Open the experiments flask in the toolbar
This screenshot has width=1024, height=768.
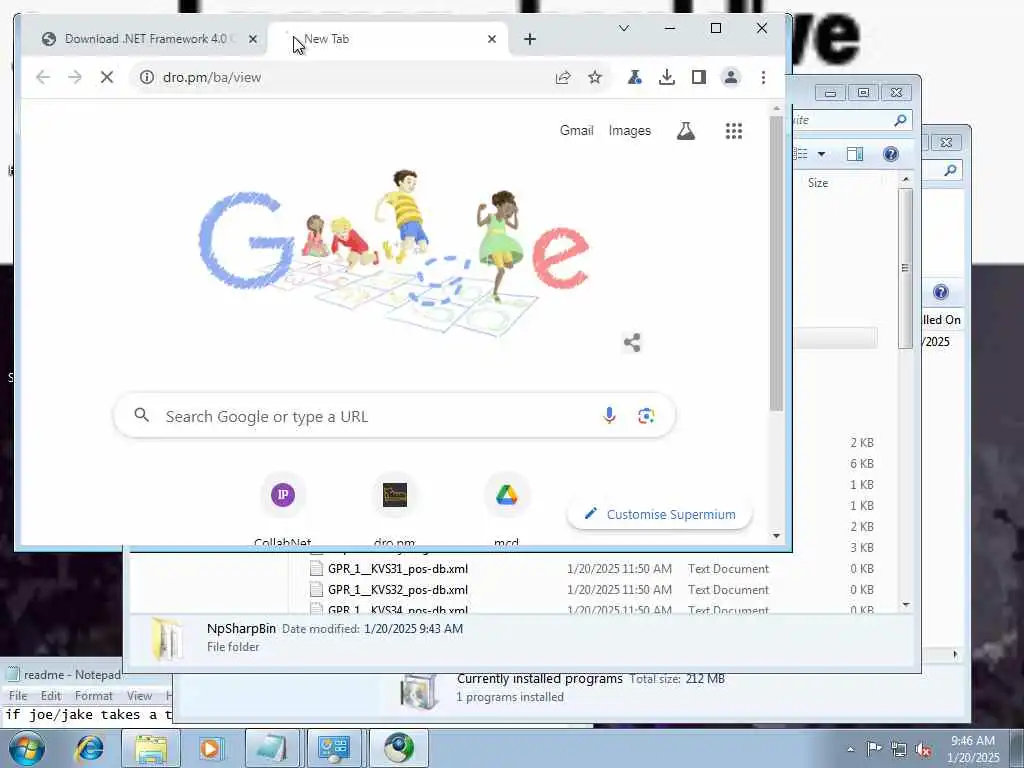[634, 77]
